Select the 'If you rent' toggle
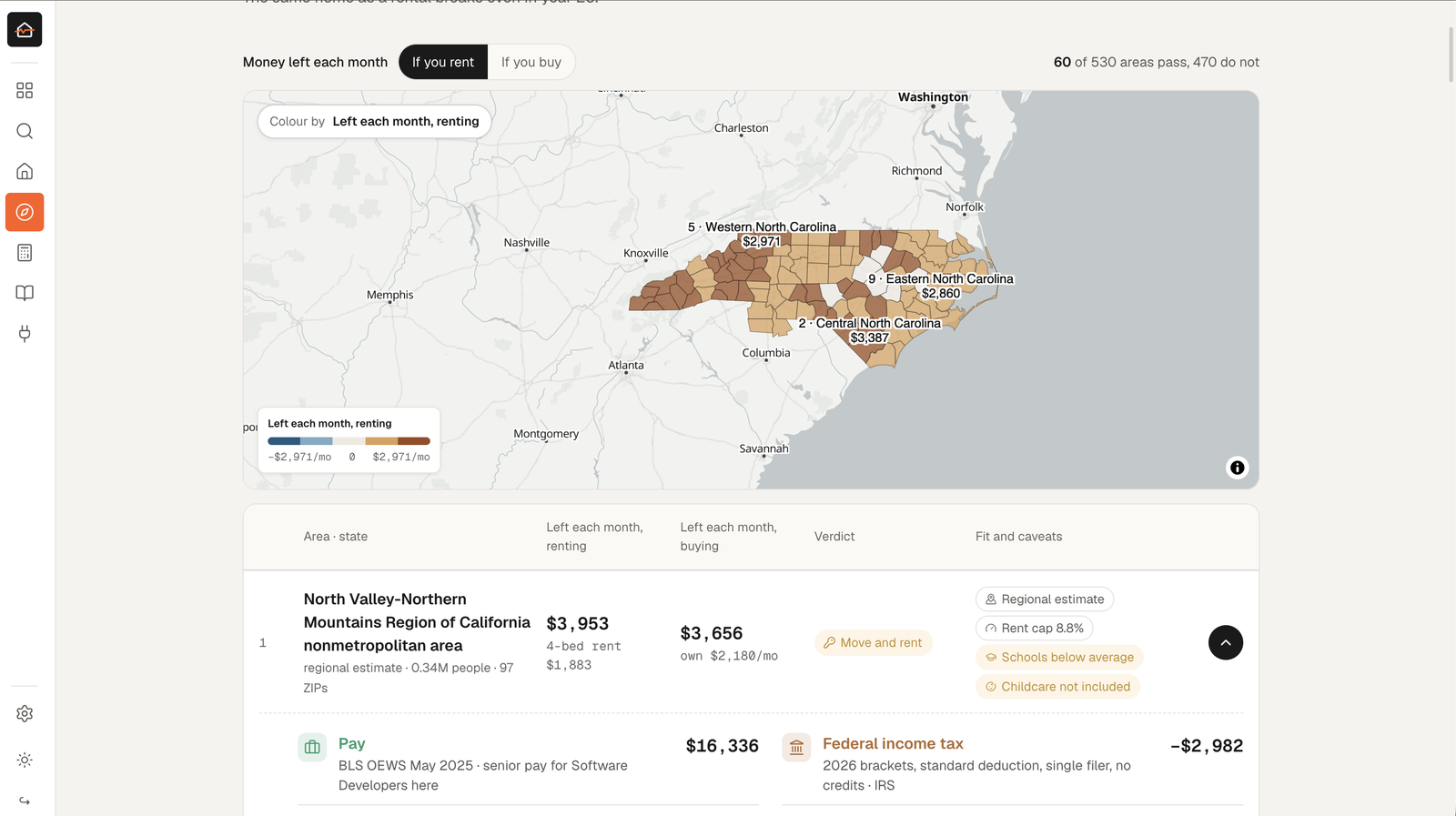This screenshot has height=816, width=1456. point(443,62)
